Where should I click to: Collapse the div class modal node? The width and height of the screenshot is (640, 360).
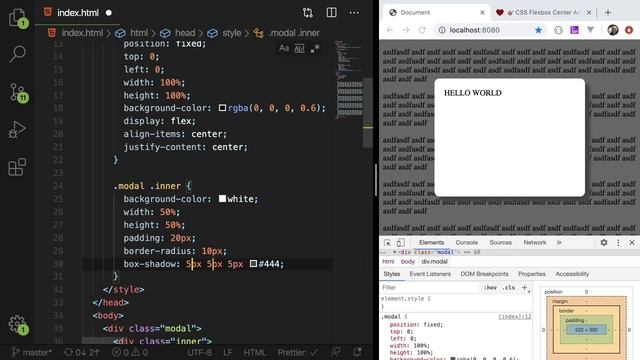[394, 252]
